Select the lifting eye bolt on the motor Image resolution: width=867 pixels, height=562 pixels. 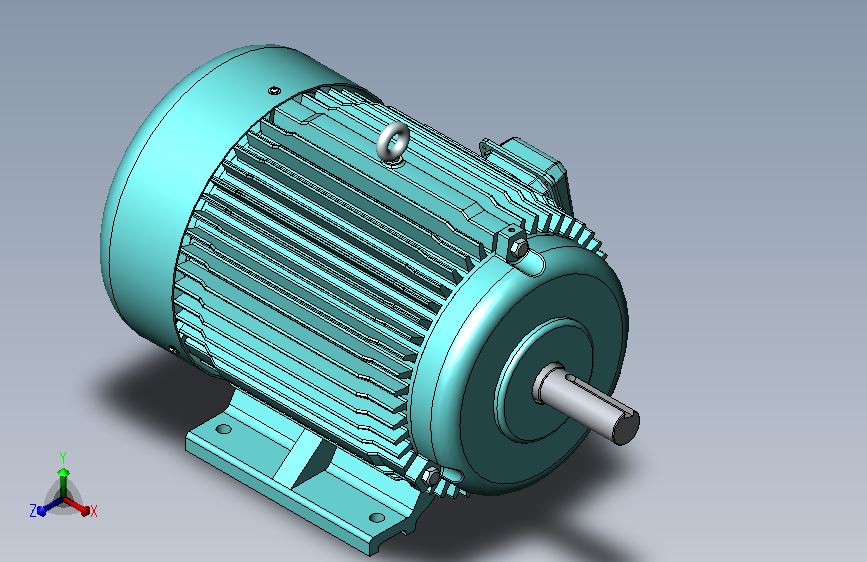pyautogui.click(x=393, y=143)
